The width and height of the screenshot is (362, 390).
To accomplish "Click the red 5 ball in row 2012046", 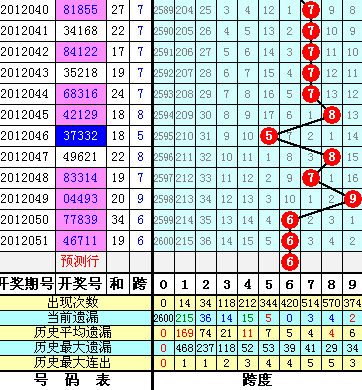I will click(269, 136).
